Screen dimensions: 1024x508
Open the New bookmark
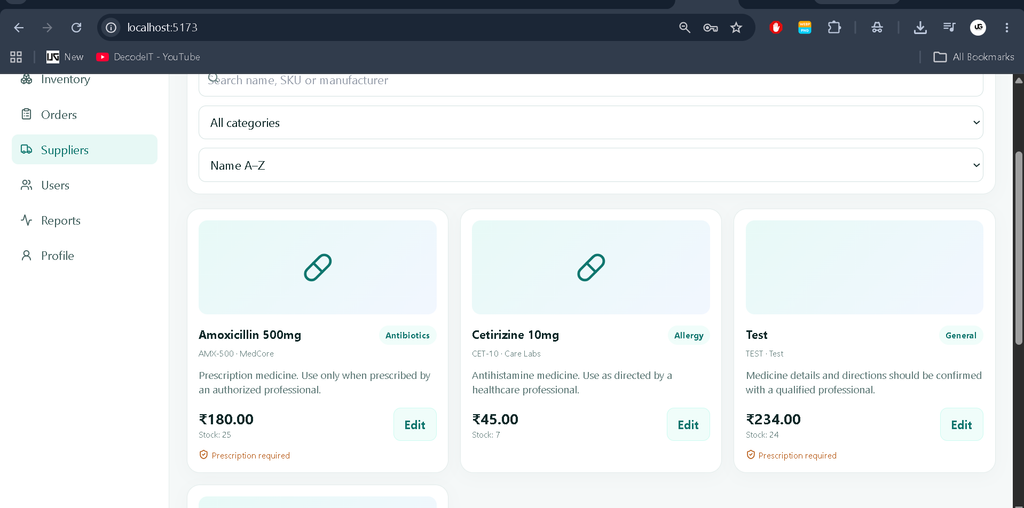(65, 57)
